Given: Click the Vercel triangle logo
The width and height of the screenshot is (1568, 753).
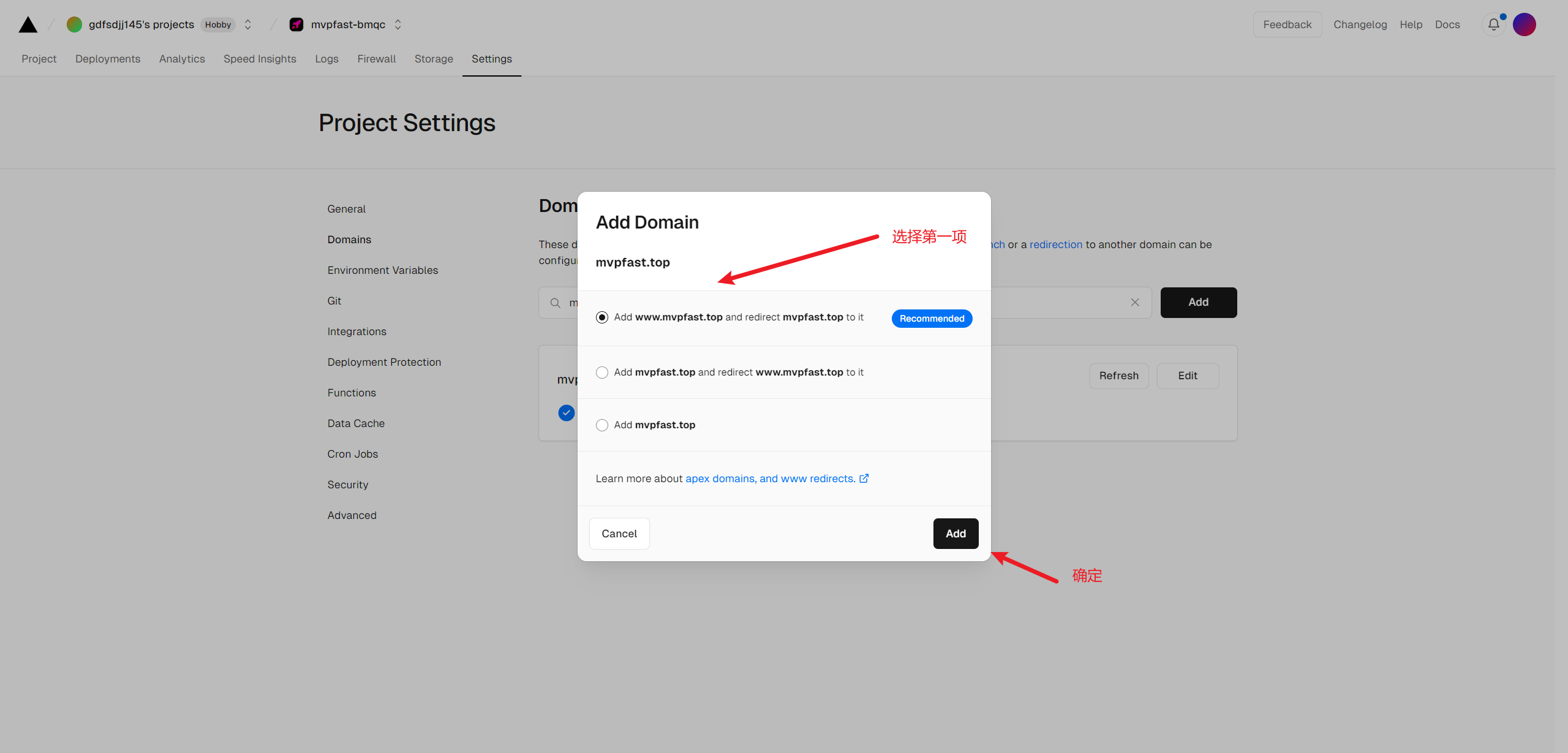Looking at the screenshot, I should pyautogui.click(x=28, y=25).
